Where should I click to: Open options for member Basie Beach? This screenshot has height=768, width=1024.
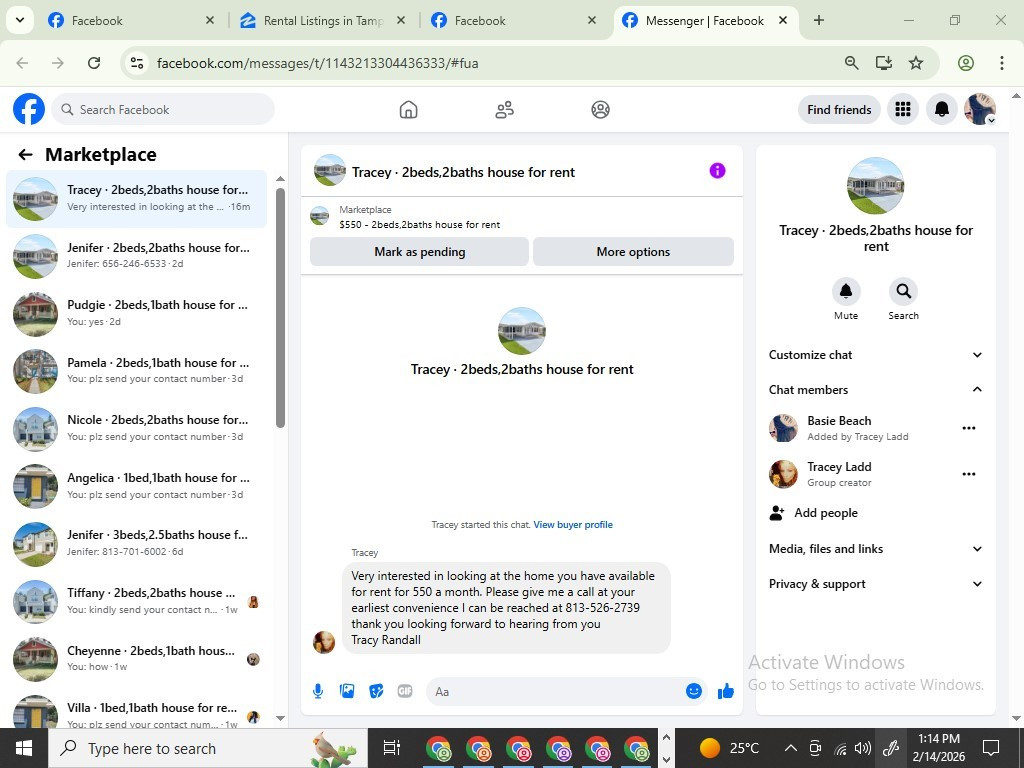click(x=968, y=428)
